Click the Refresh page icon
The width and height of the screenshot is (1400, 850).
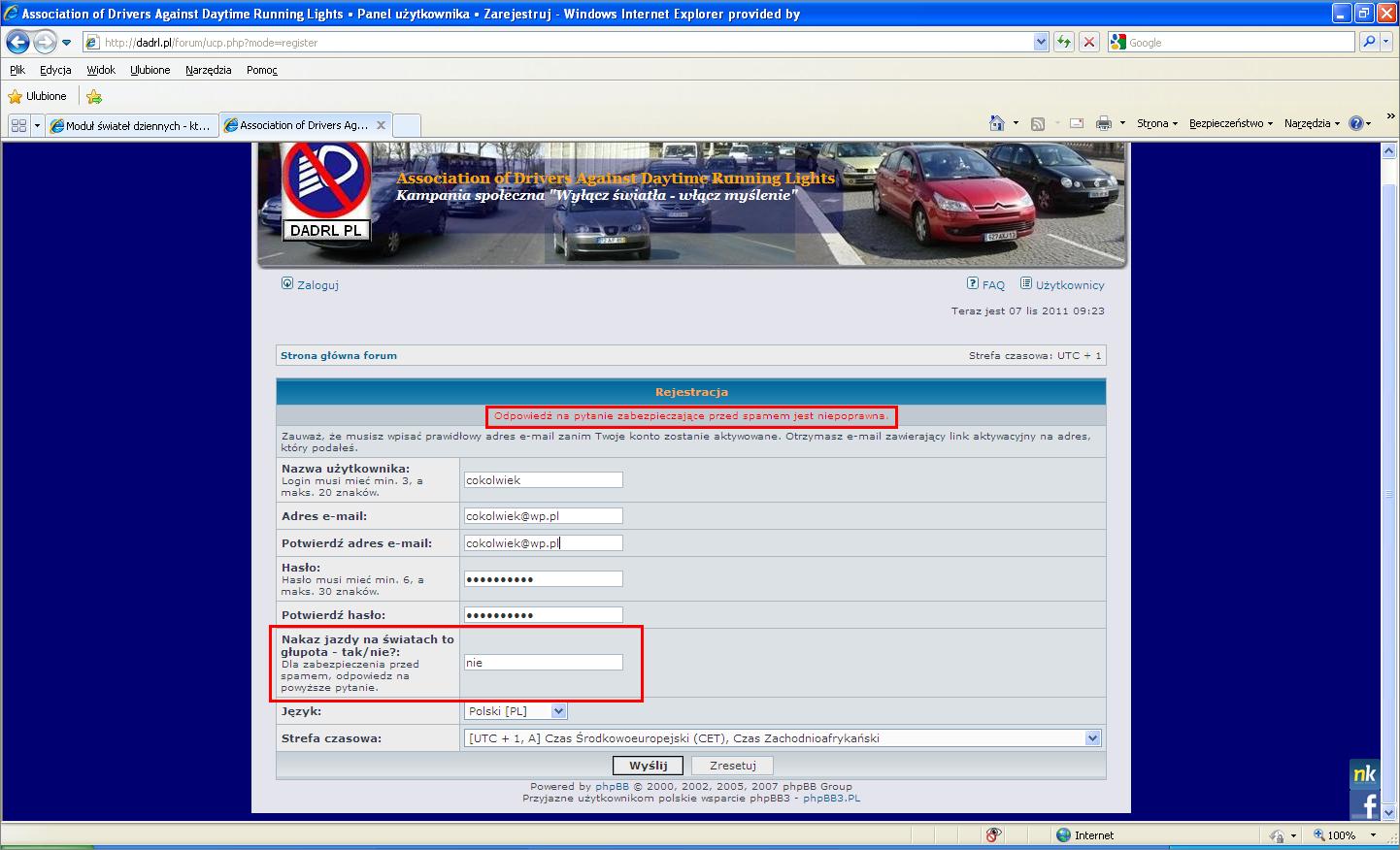1064,42
